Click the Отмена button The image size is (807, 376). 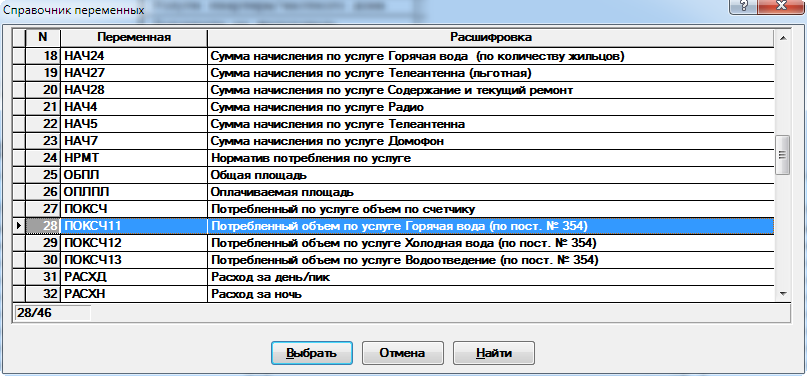tap(402, 353)
